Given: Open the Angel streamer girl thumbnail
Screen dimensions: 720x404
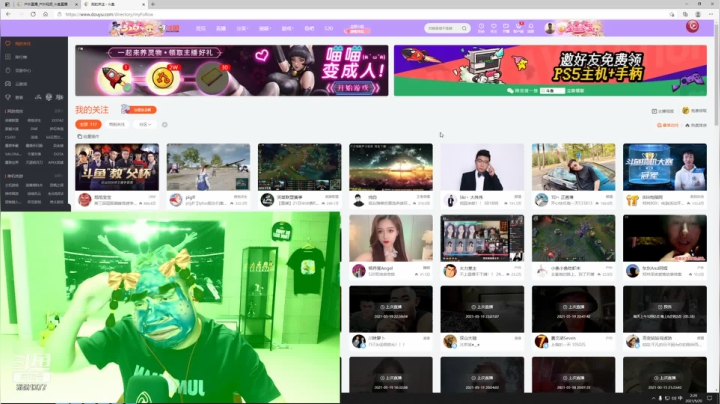Looking at the screenshot, I should pos(391,238).
